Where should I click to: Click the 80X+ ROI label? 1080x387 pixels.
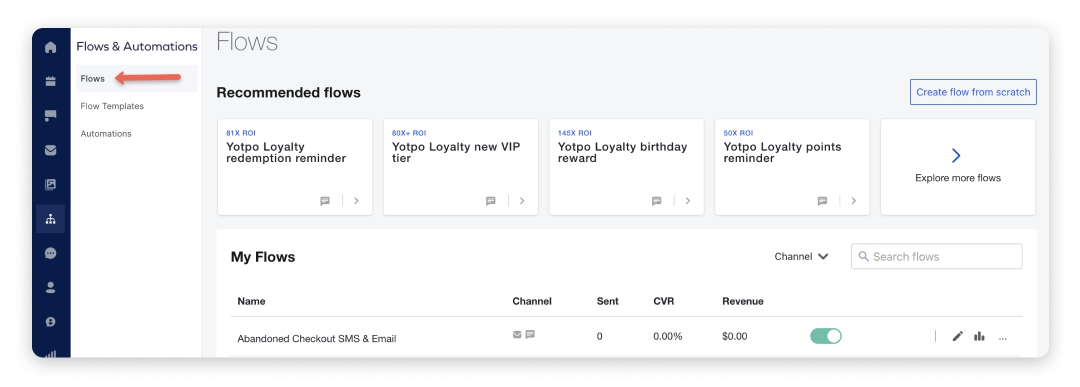point(409,133)
